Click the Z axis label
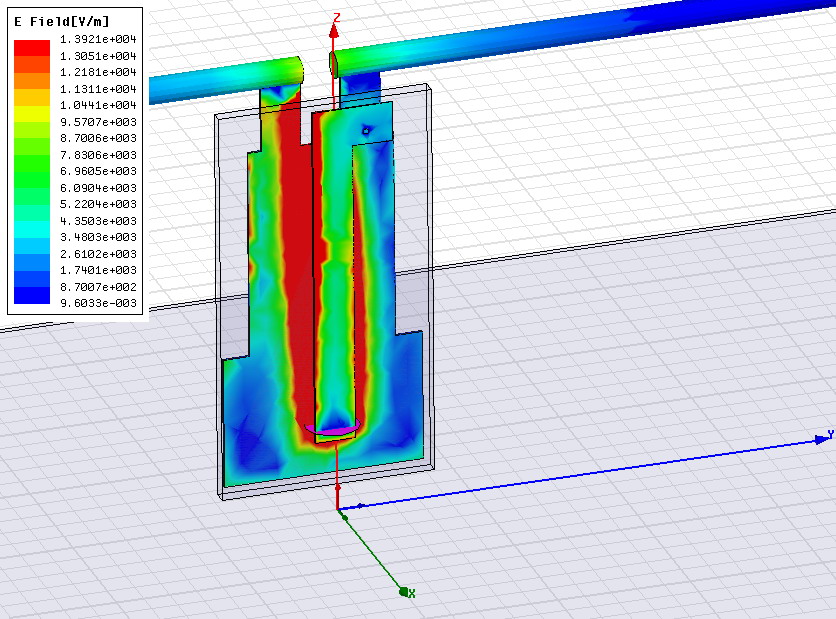836x619 pixels. [338, 17]
